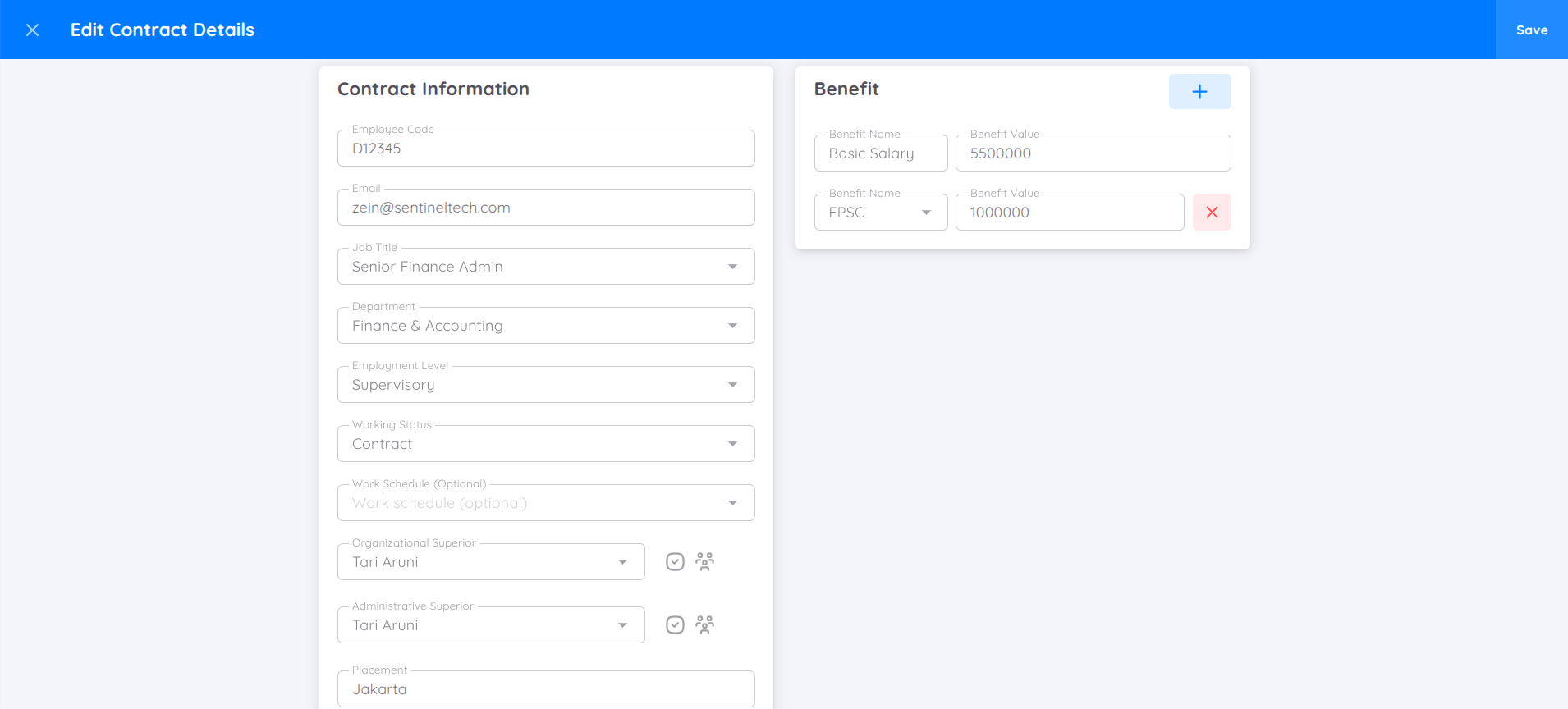Click the Employee Code field
The width and height of the screenshot is (1568, 709).
tap(545, 149)
